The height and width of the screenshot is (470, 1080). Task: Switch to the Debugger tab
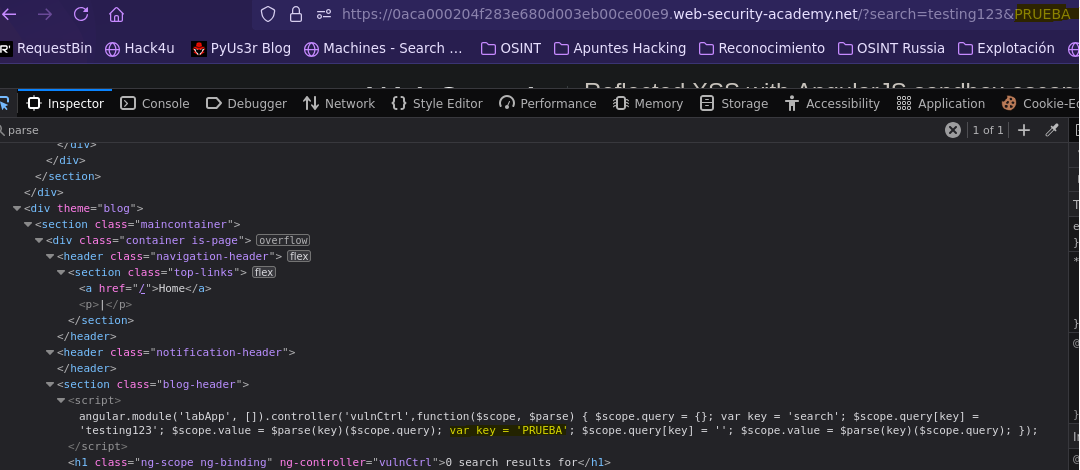(246, 103)
